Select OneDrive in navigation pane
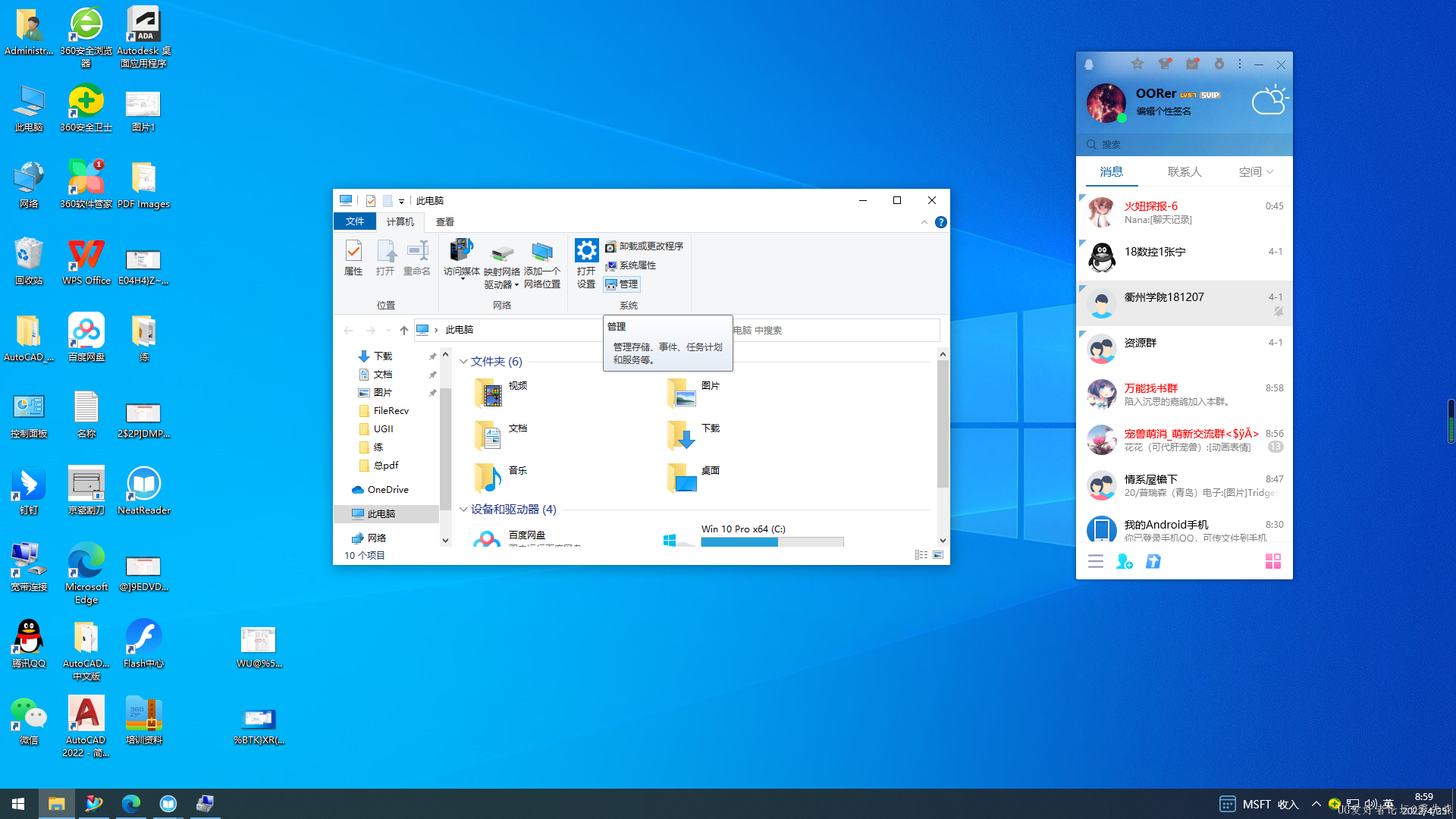This screenshot has width=1456, height=819. [x=387, y=490]
